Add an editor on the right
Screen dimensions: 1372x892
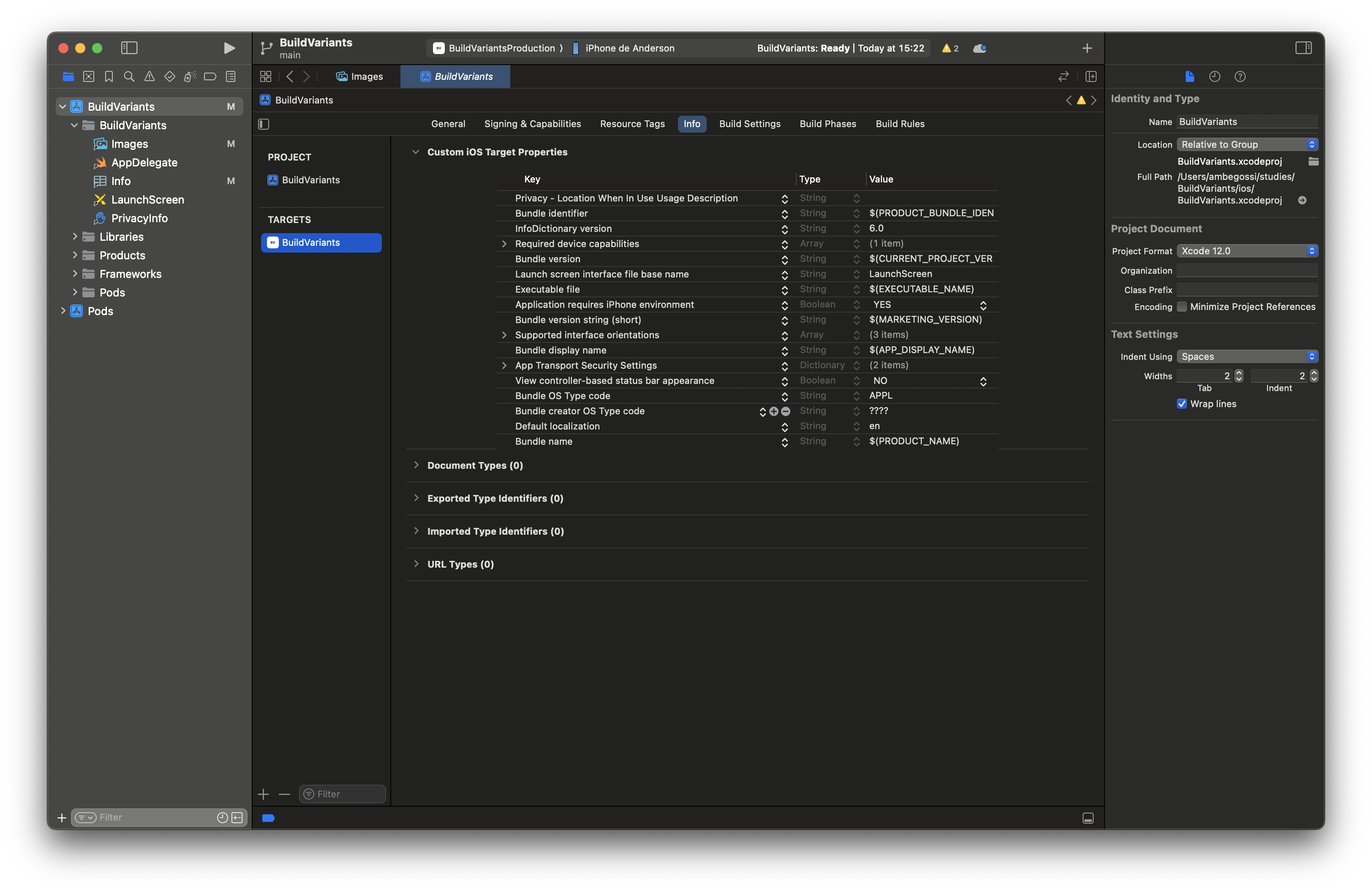coord(1091,76)
